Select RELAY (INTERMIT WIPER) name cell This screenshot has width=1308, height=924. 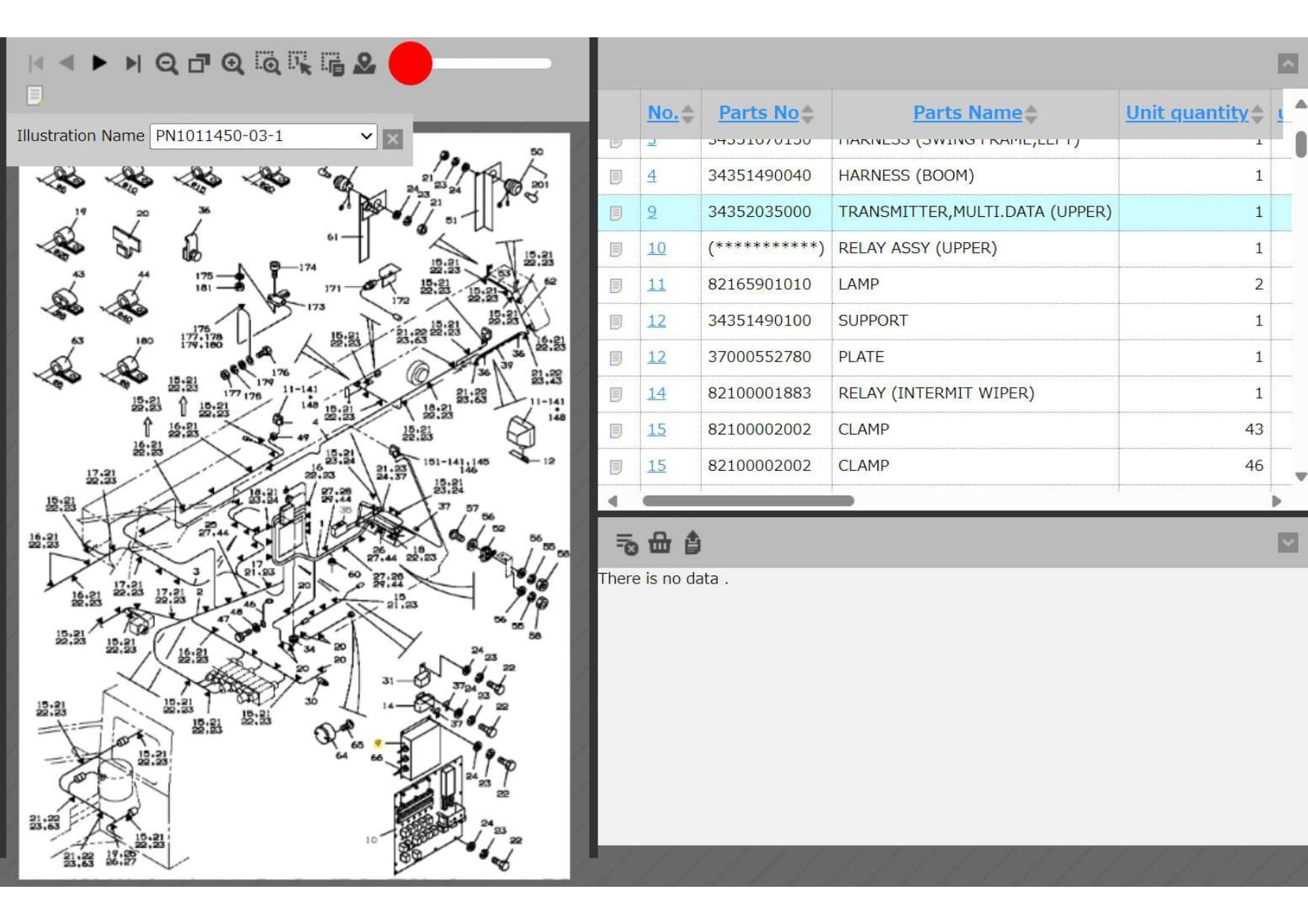coord(975,393)
